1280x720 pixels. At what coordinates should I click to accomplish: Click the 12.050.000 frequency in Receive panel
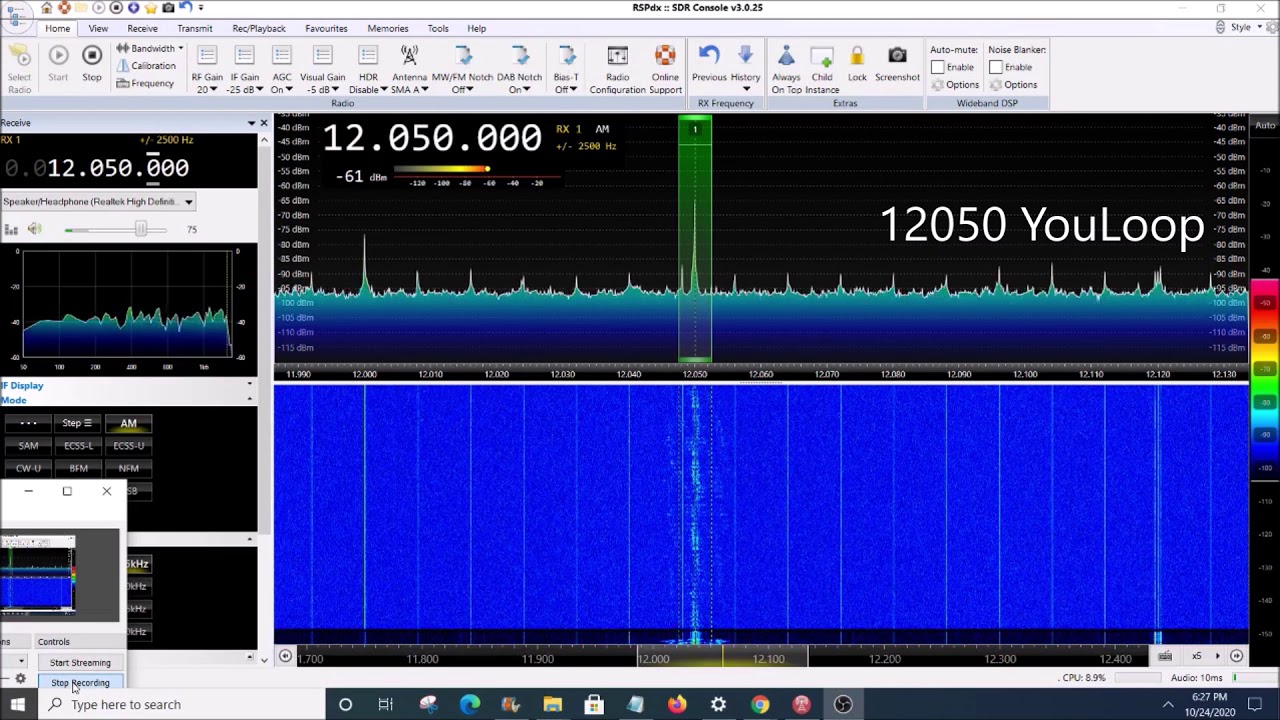[x=118, y=168]
